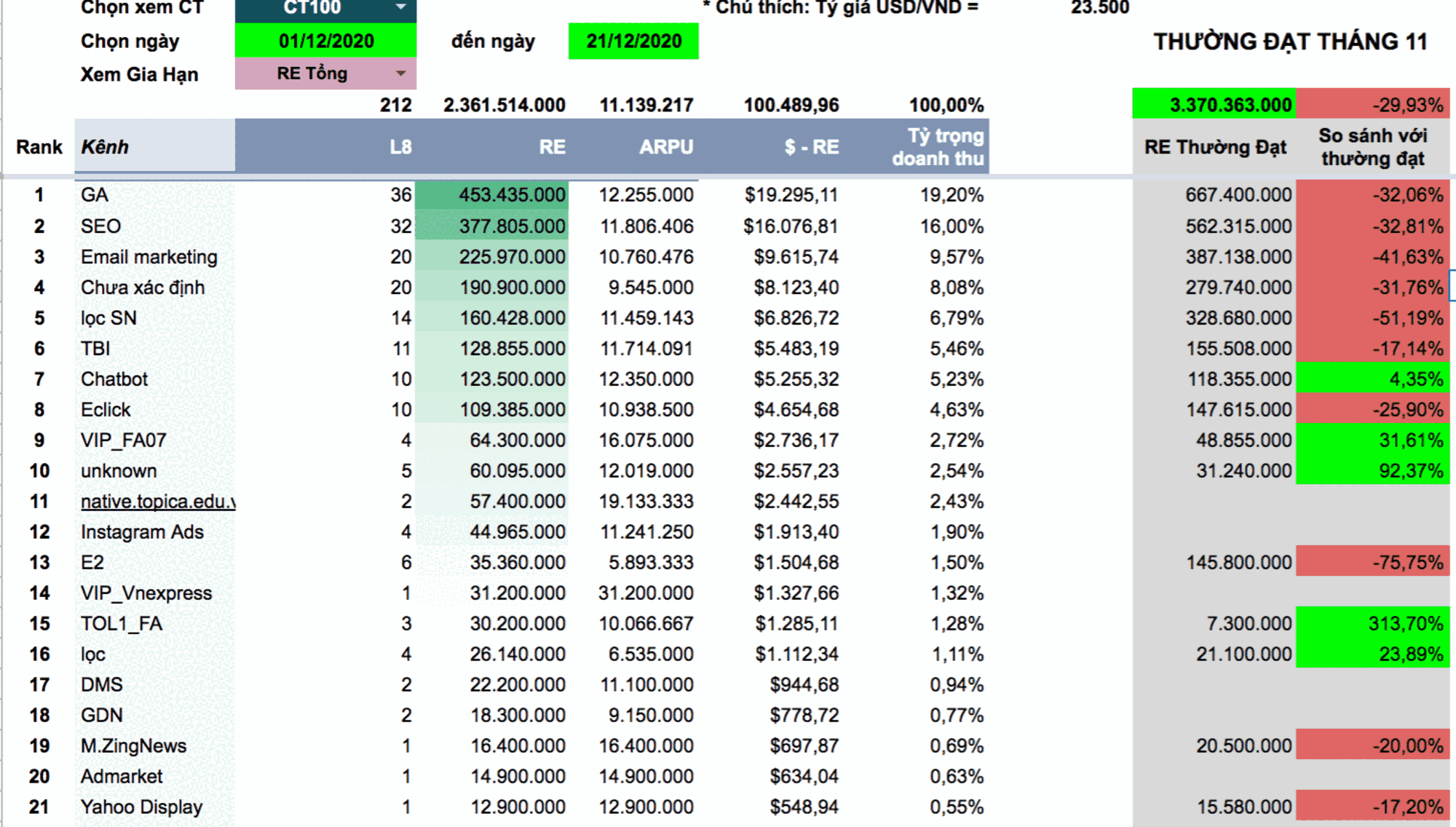Click the green 92,37% cell
1456x827 pixels.
point(1372,471)
